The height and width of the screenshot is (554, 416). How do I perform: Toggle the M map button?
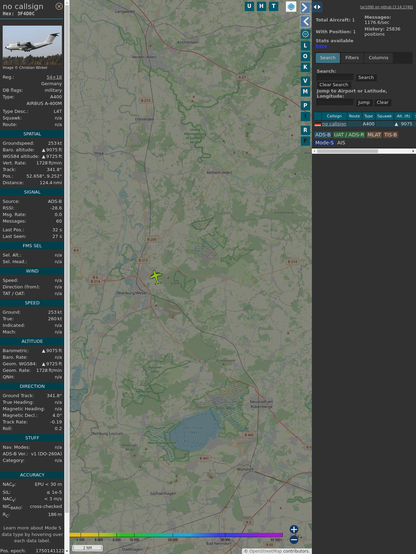point(305,92)
